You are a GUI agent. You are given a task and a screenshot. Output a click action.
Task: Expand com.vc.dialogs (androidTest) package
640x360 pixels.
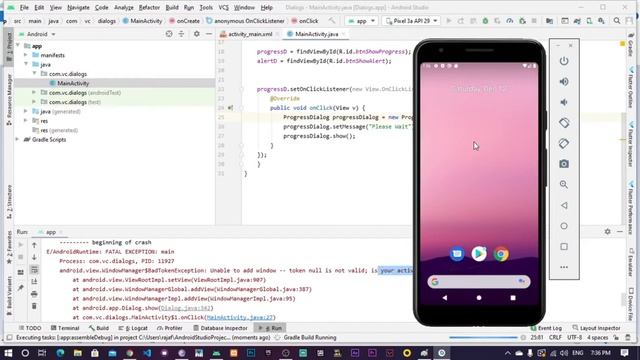coord(34,93)
